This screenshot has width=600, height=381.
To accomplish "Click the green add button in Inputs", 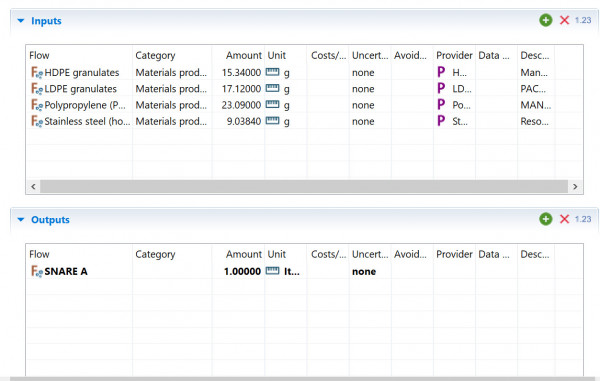I will [x=546, y=20].
